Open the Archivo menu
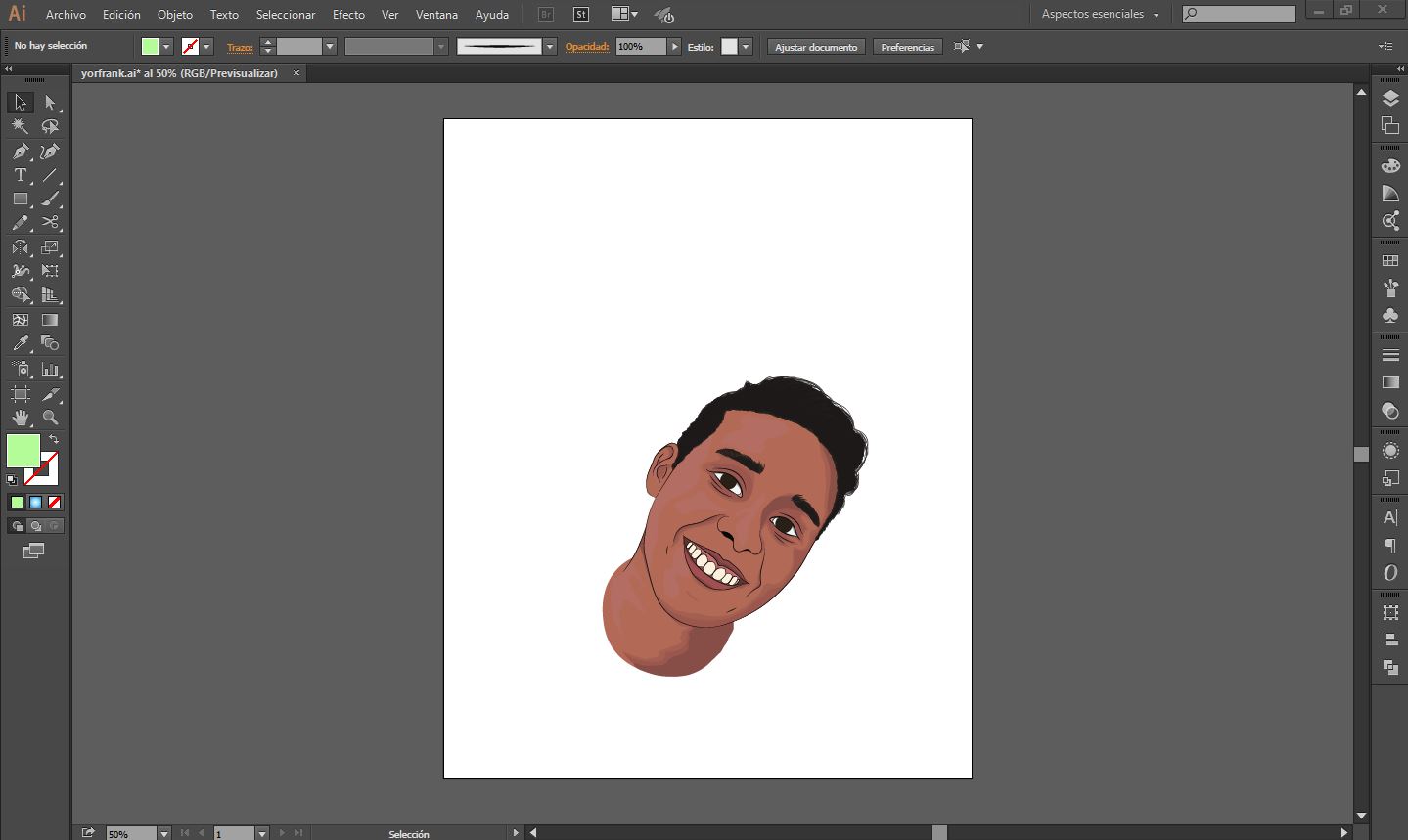Screen dimensions: 1408x840 [66, 15]
